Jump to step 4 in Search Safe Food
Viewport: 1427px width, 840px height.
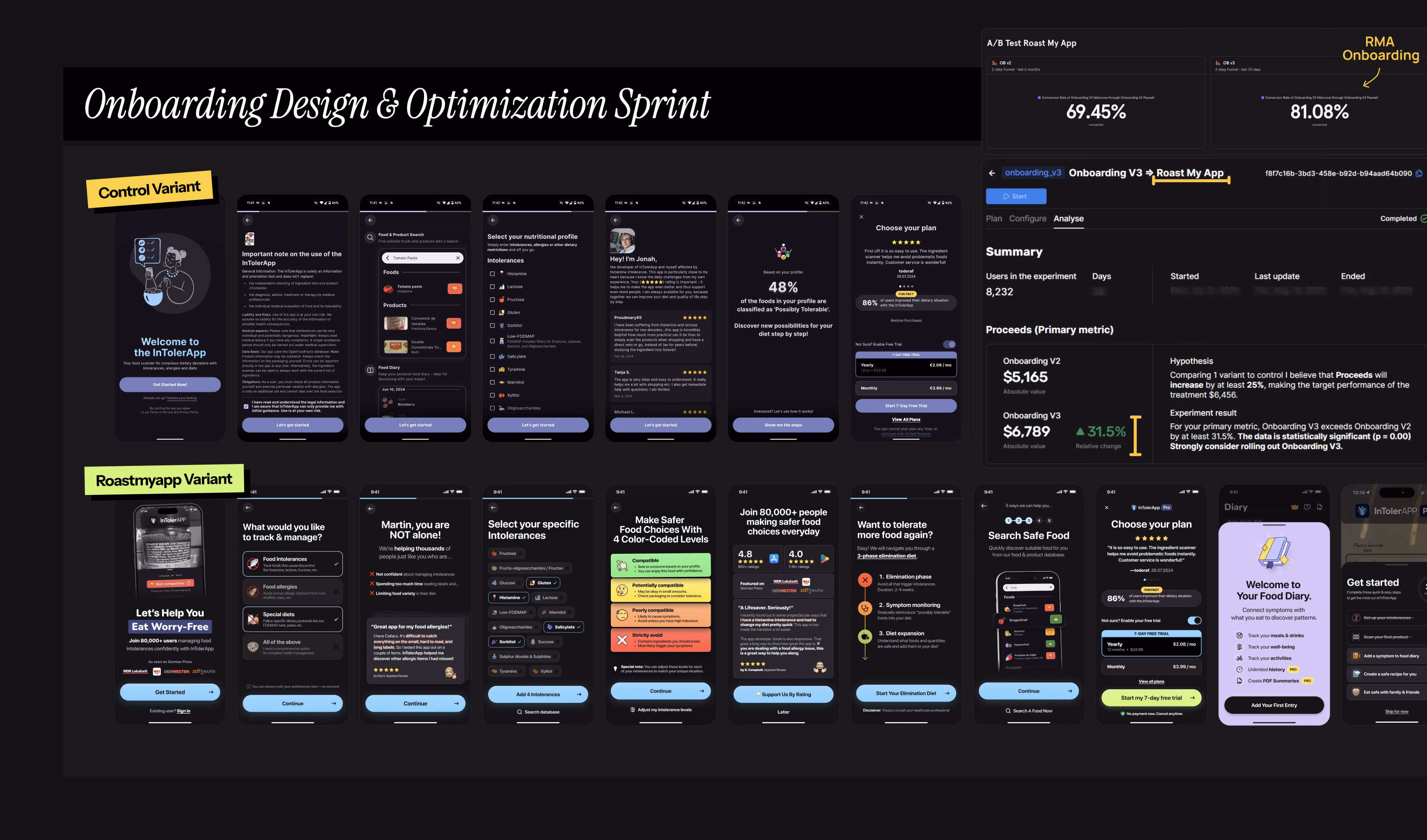[x=1039, y=521]
